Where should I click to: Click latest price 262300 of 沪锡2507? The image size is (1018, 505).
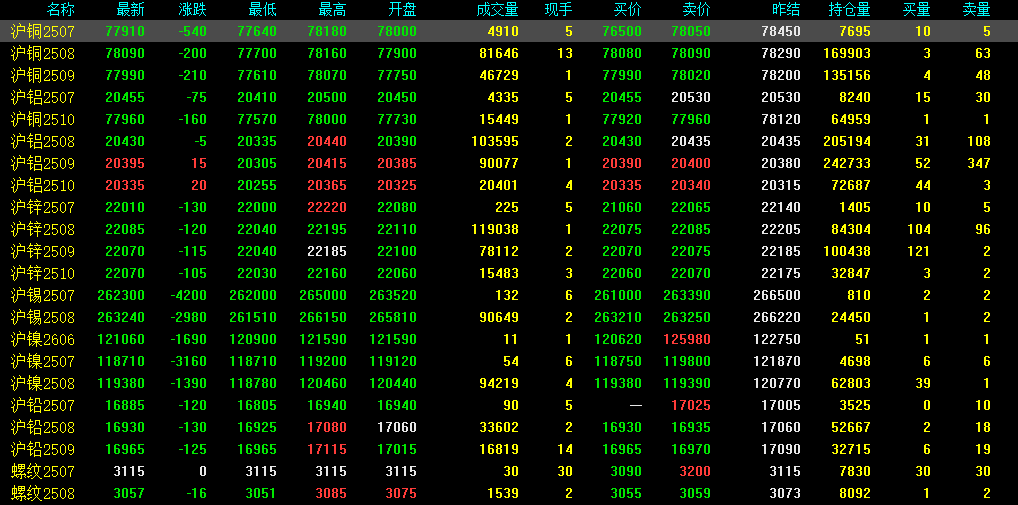pyautogui.click(x=121, y=295)
